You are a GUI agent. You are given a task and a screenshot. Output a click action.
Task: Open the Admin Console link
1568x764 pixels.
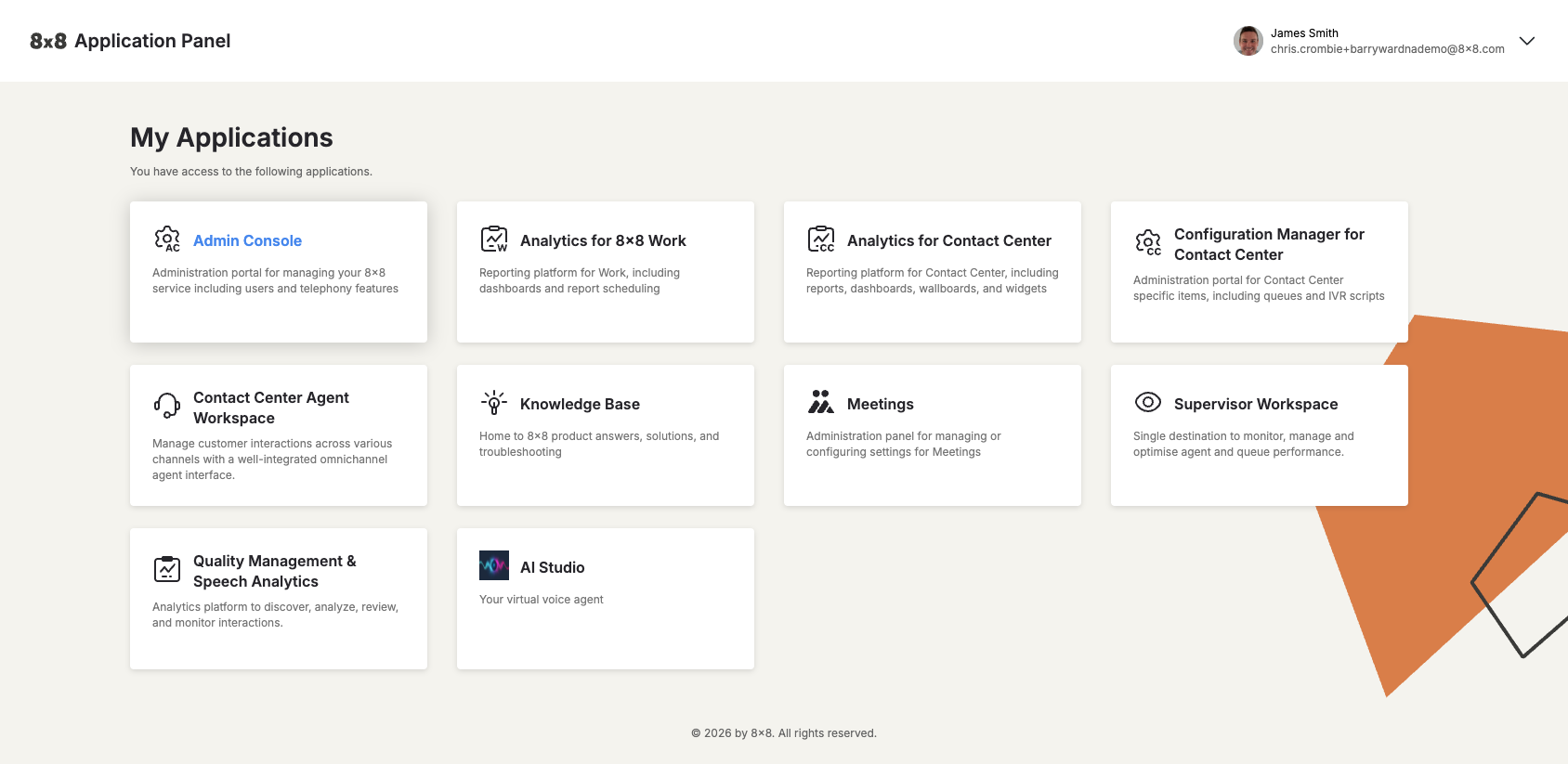tap(247, 240)
